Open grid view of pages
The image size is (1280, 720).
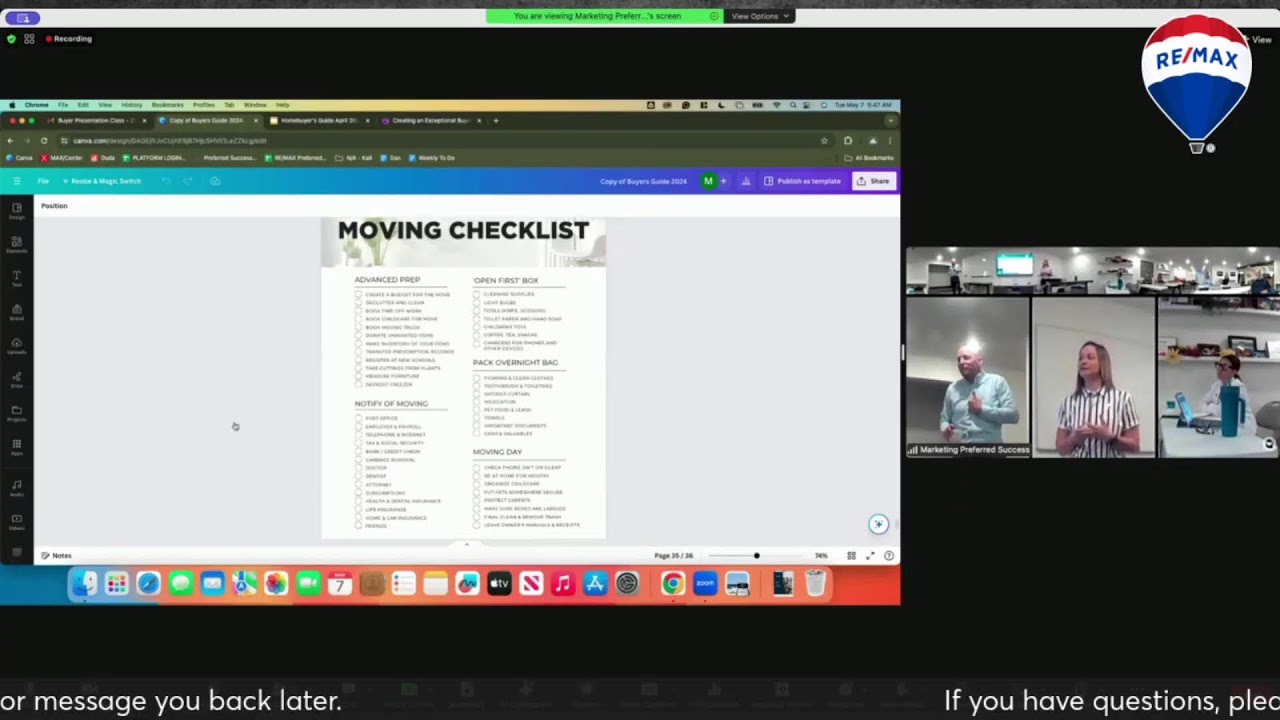pos(851,555)
